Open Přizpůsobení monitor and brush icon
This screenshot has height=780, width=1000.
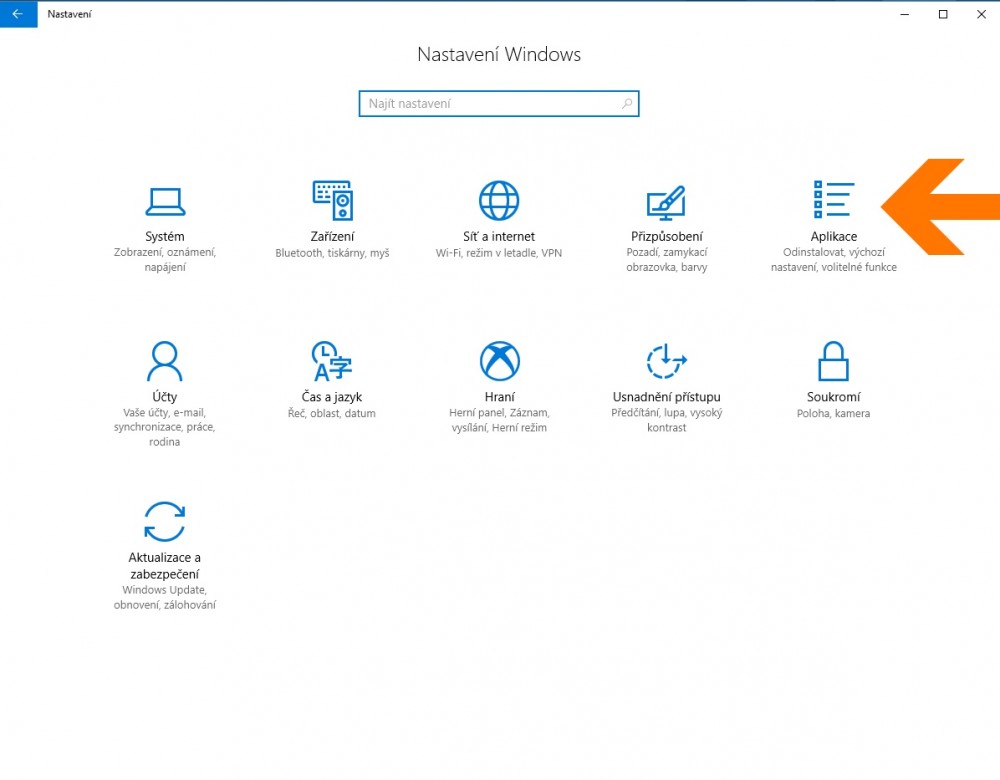tap(666, 201)
